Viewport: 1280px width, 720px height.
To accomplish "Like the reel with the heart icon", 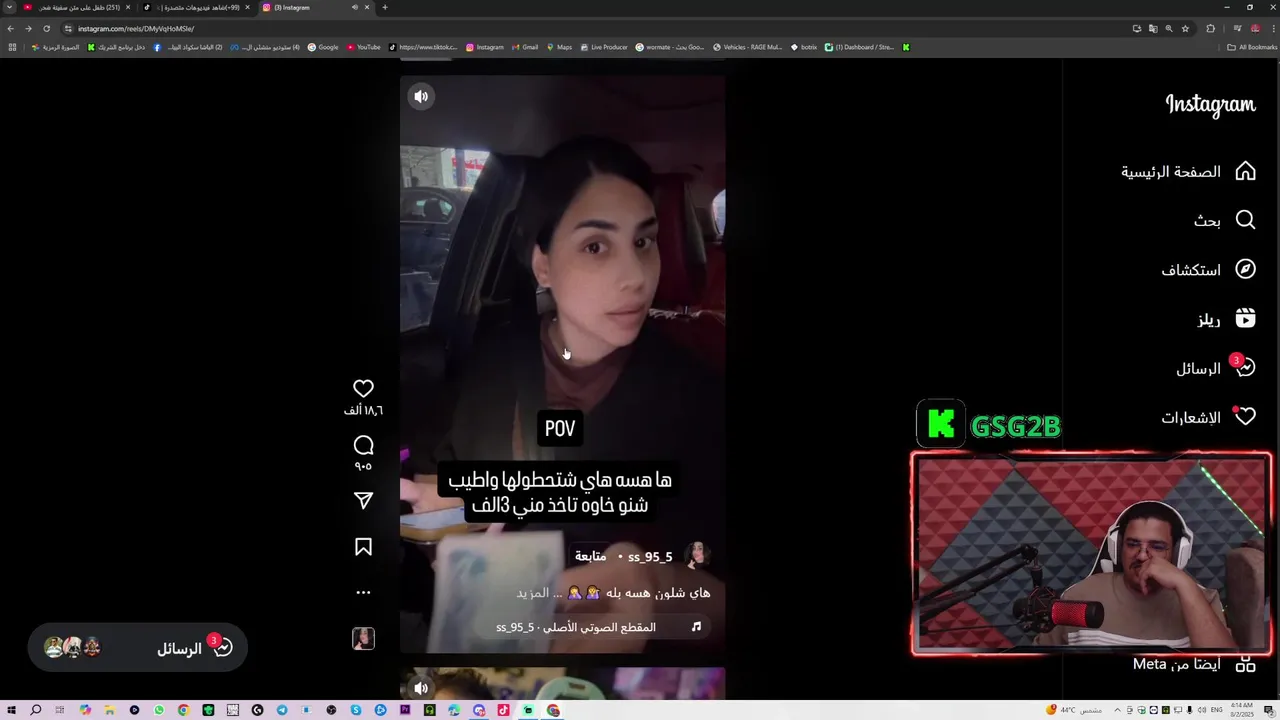I will pos(363,388).
